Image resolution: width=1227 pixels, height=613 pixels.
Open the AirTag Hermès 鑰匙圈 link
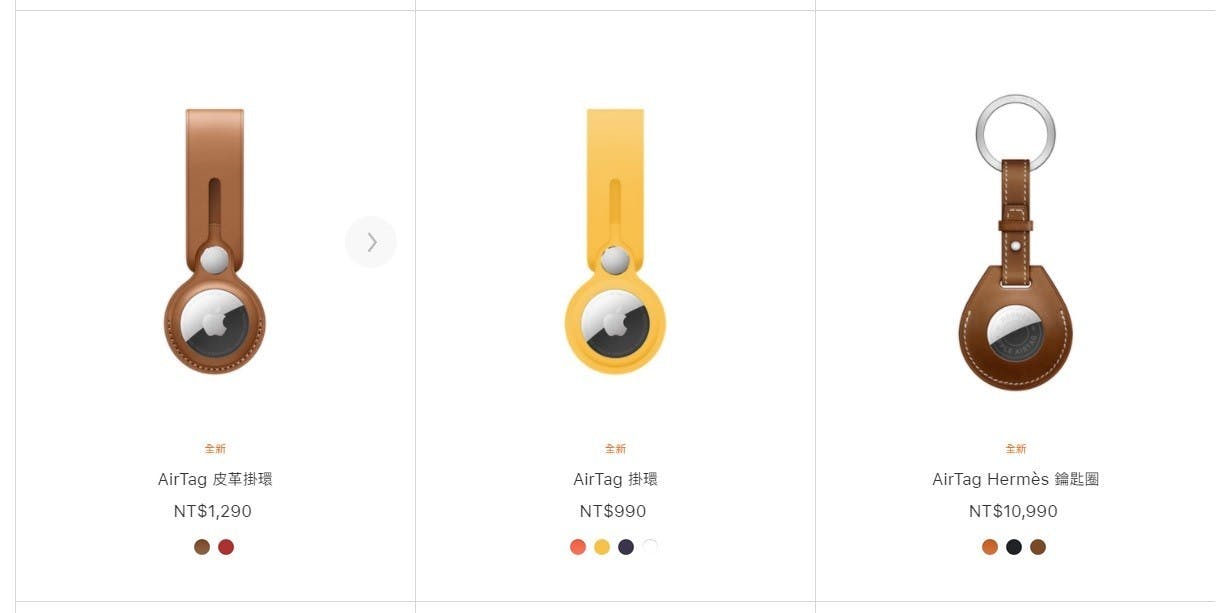[x=1016, y=479]
